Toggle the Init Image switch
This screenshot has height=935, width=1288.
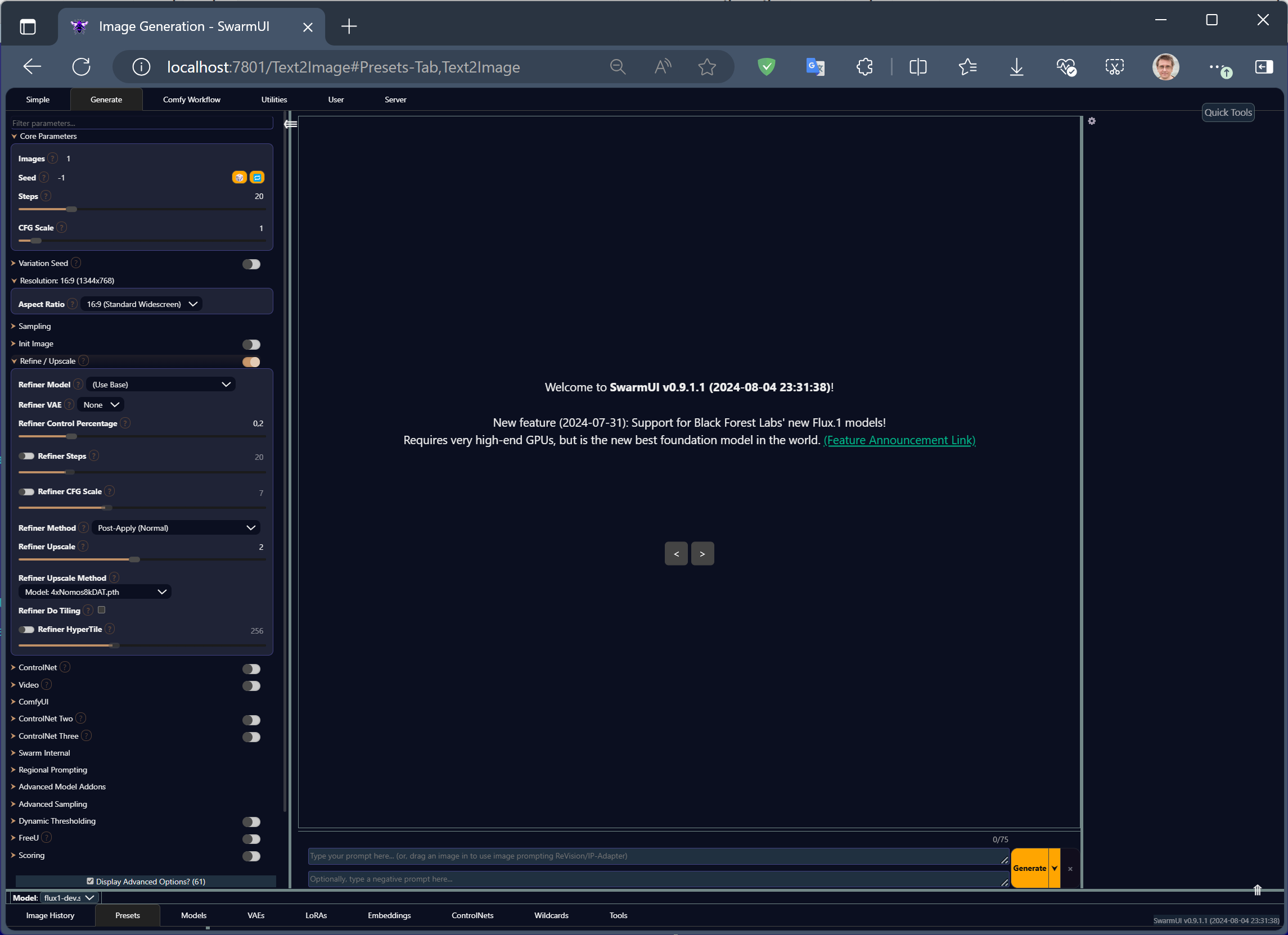(x=251, y=345)
